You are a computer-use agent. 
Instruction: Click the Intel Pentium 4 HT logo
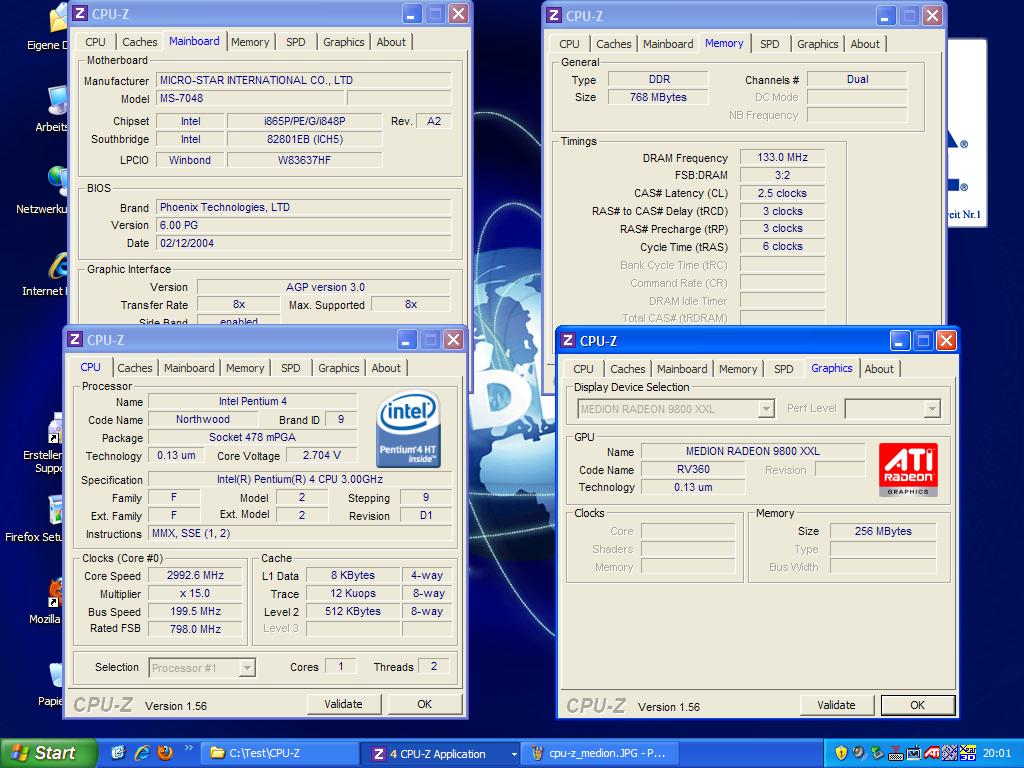pyautogui.click(x=409, y=430)
